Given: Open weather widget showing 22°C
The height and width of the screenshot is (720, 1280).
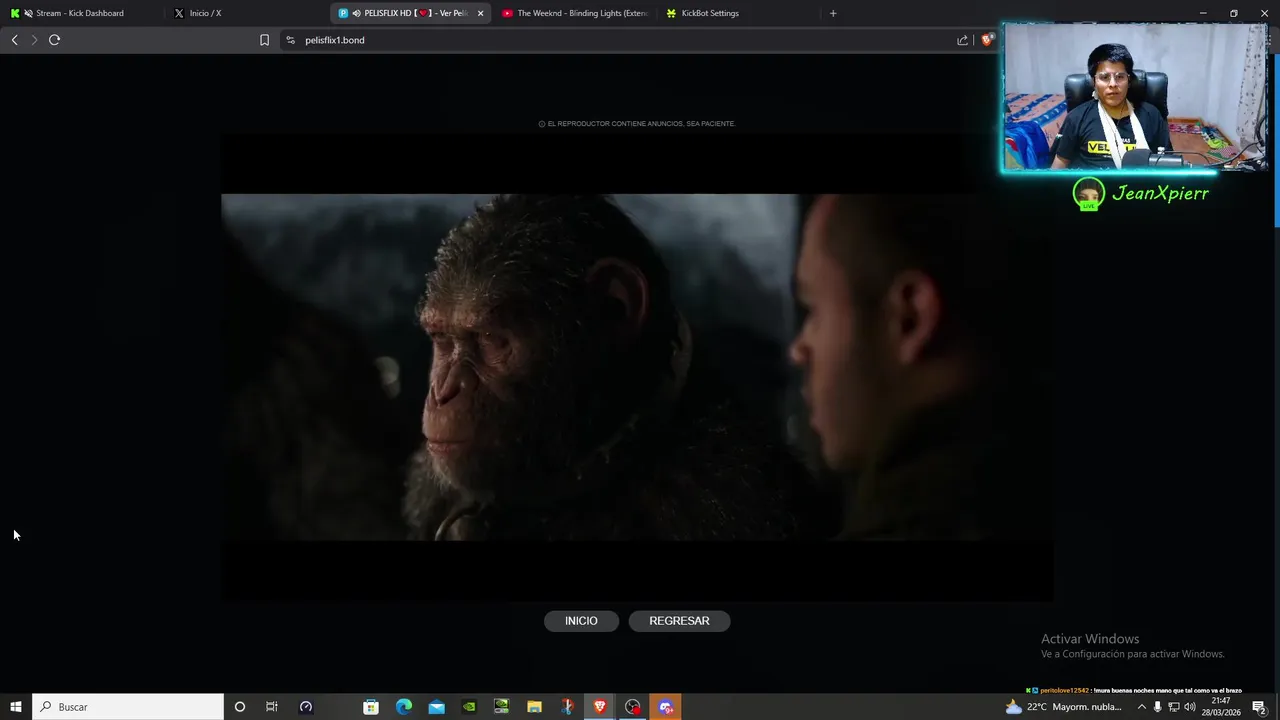Looking at the screenshot, I should [x=1066, y=707].
